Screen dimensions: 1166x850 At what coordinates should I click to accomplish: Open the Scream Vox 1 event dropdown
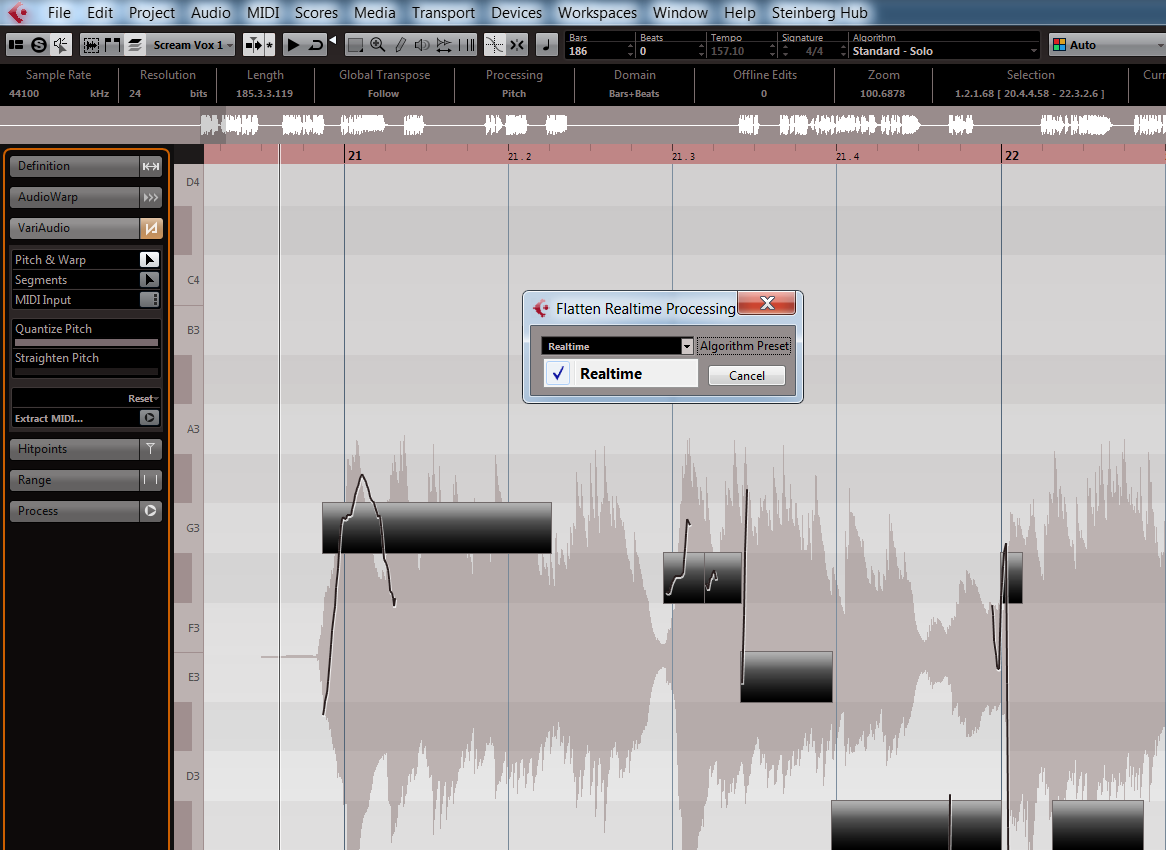coord(193,45)
